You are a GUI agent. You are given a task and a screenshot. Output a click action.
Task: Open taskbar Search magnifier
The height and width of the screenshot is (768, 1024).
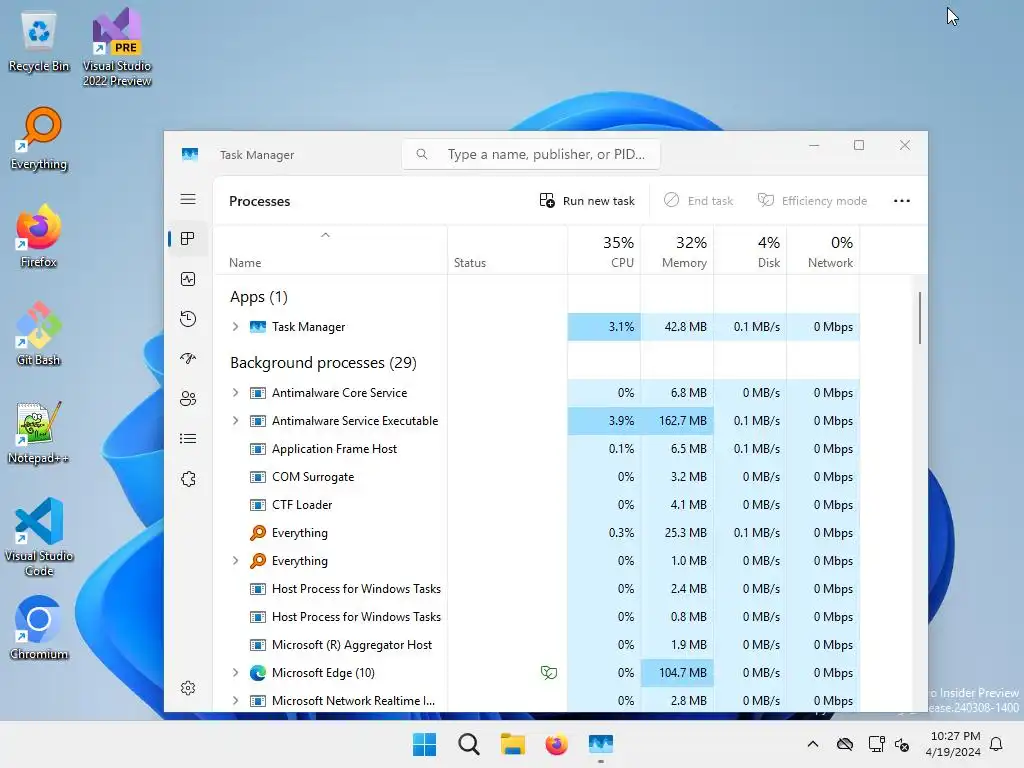pyautogui.click(x=468, y=744)
